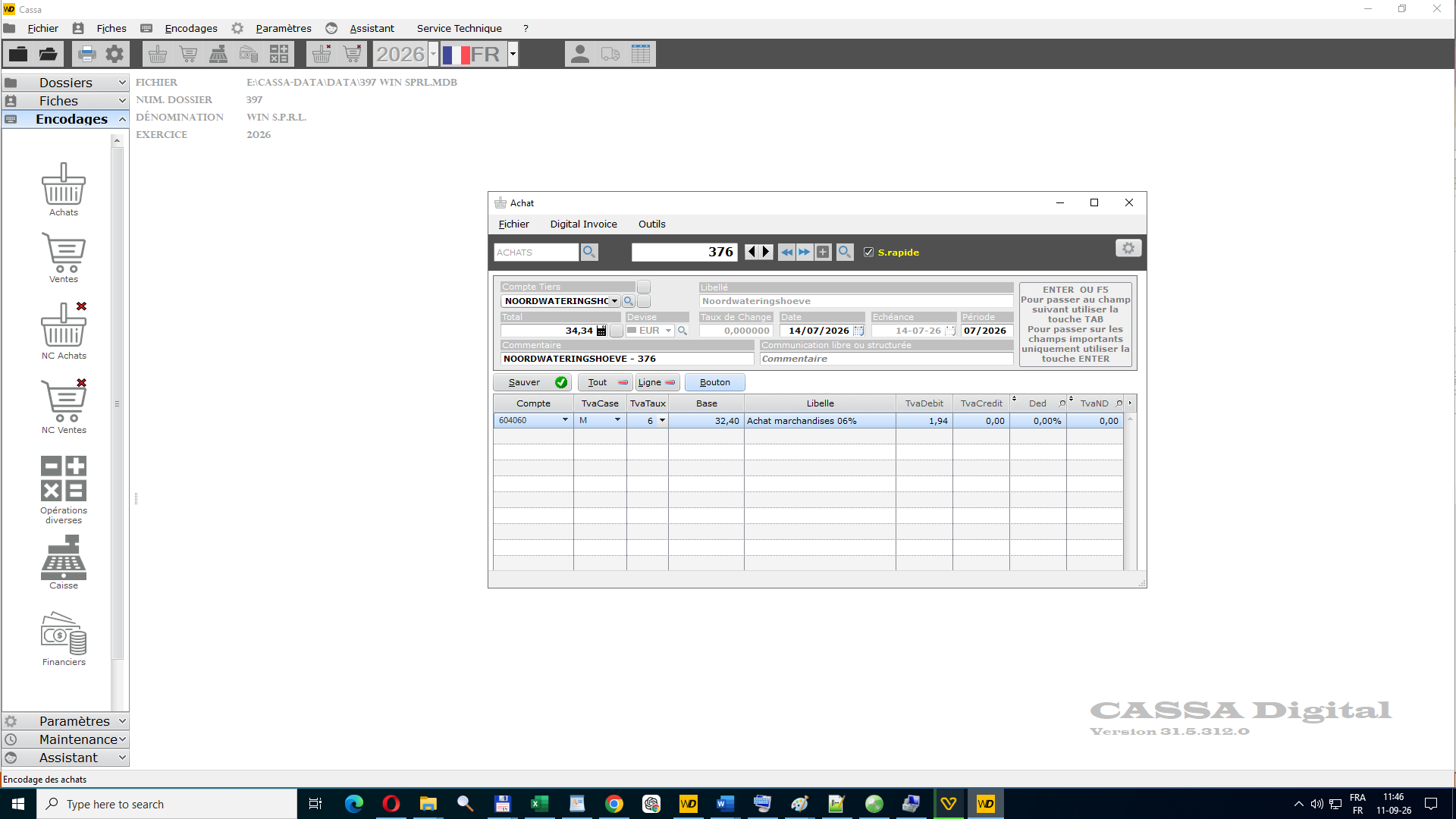Open Ventes sales encoding in sidebar
The height and width of the screenshot is (819, 1456).
[64, 258]
